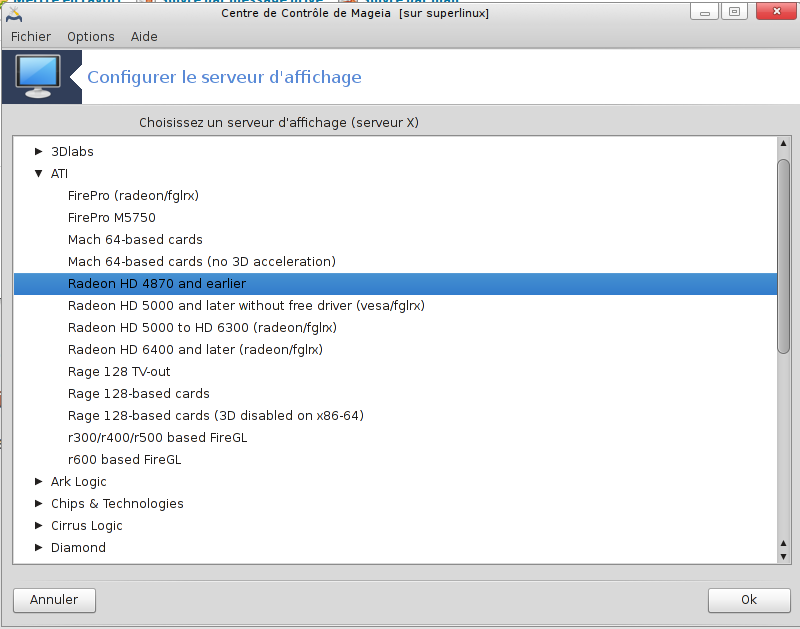The width and height of the screenshot is (800, 629).
Task: Select r300/r400/r500 based FireGL
Action: (x=395, y=438)
